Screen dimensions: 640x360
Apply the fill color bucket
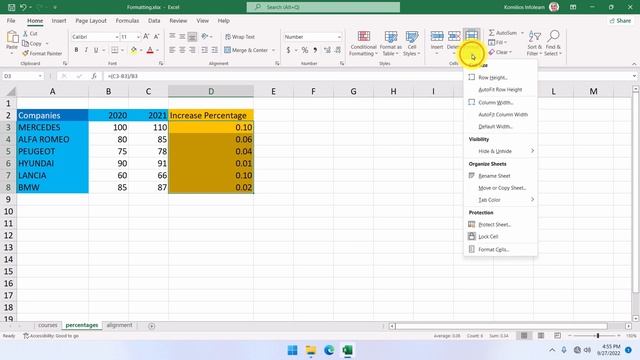click(133, 50)
